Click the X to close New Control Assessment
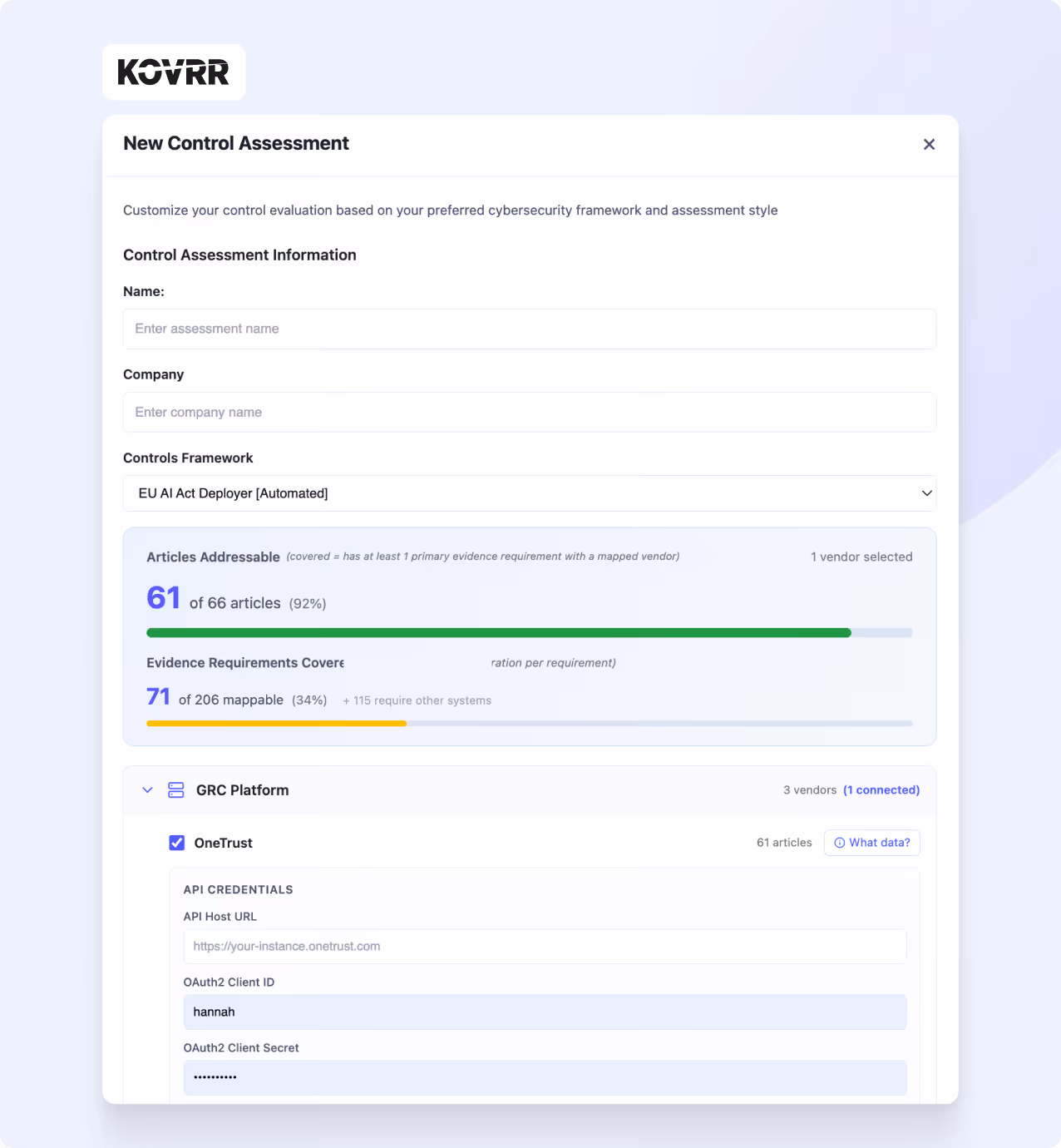1061x1148 pixels. (929, 144)
